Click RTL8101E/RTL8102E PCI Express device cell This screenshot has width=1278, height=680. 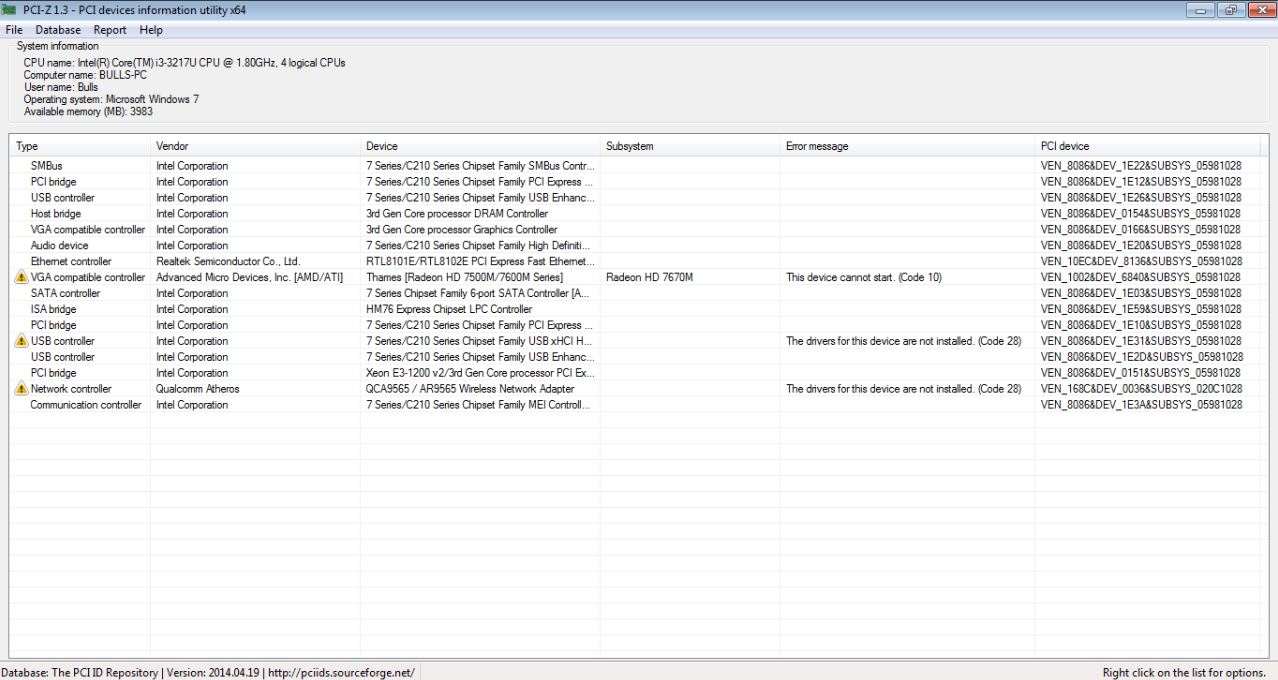pyautogui.click(x=480, y=262)
